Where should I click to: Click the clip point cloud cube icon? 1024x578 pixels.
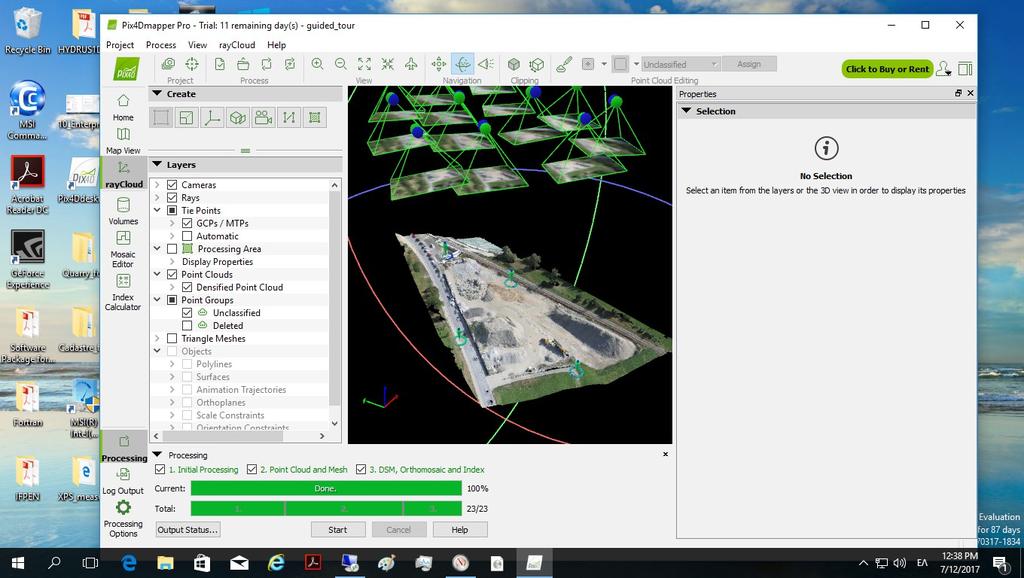point(514,64)
